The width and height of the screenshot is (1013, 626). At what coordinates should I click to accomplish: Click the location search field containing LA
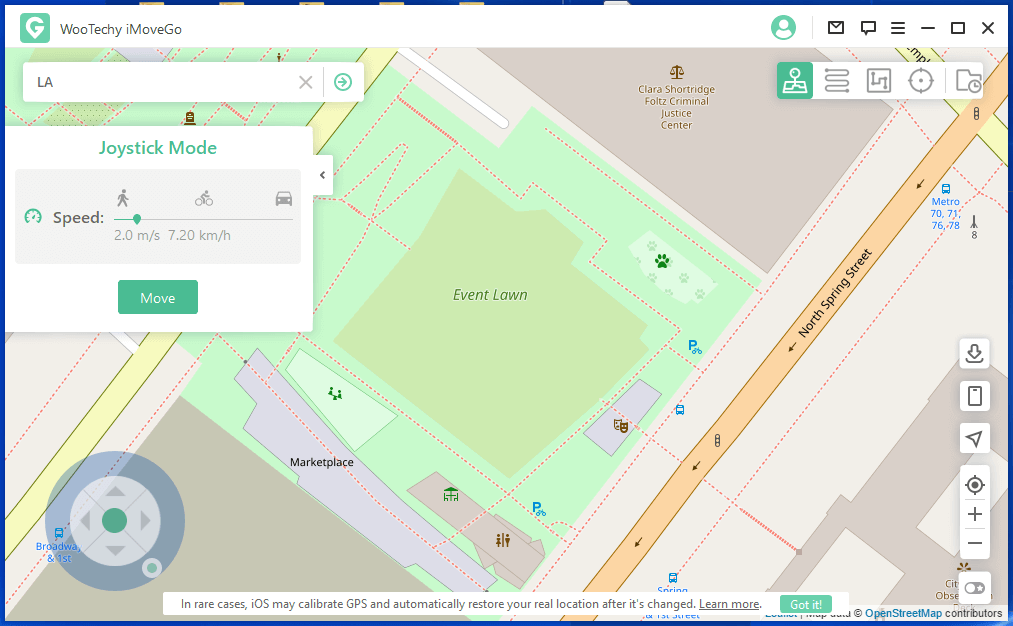coord(160,82)
